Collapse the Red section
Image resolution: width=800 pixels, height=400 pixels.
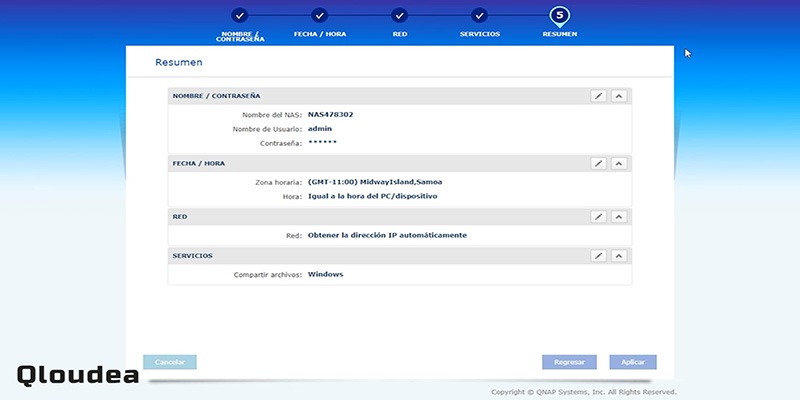[619, 217]
